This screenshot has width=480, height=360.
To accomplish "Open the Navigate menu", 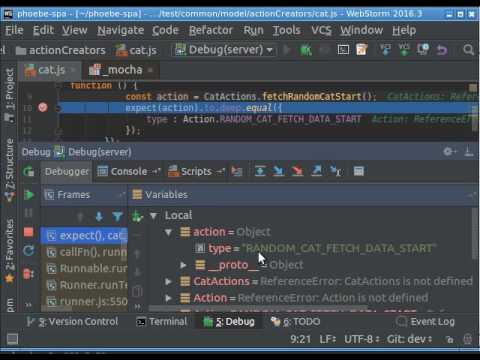I will coord(121,30).
